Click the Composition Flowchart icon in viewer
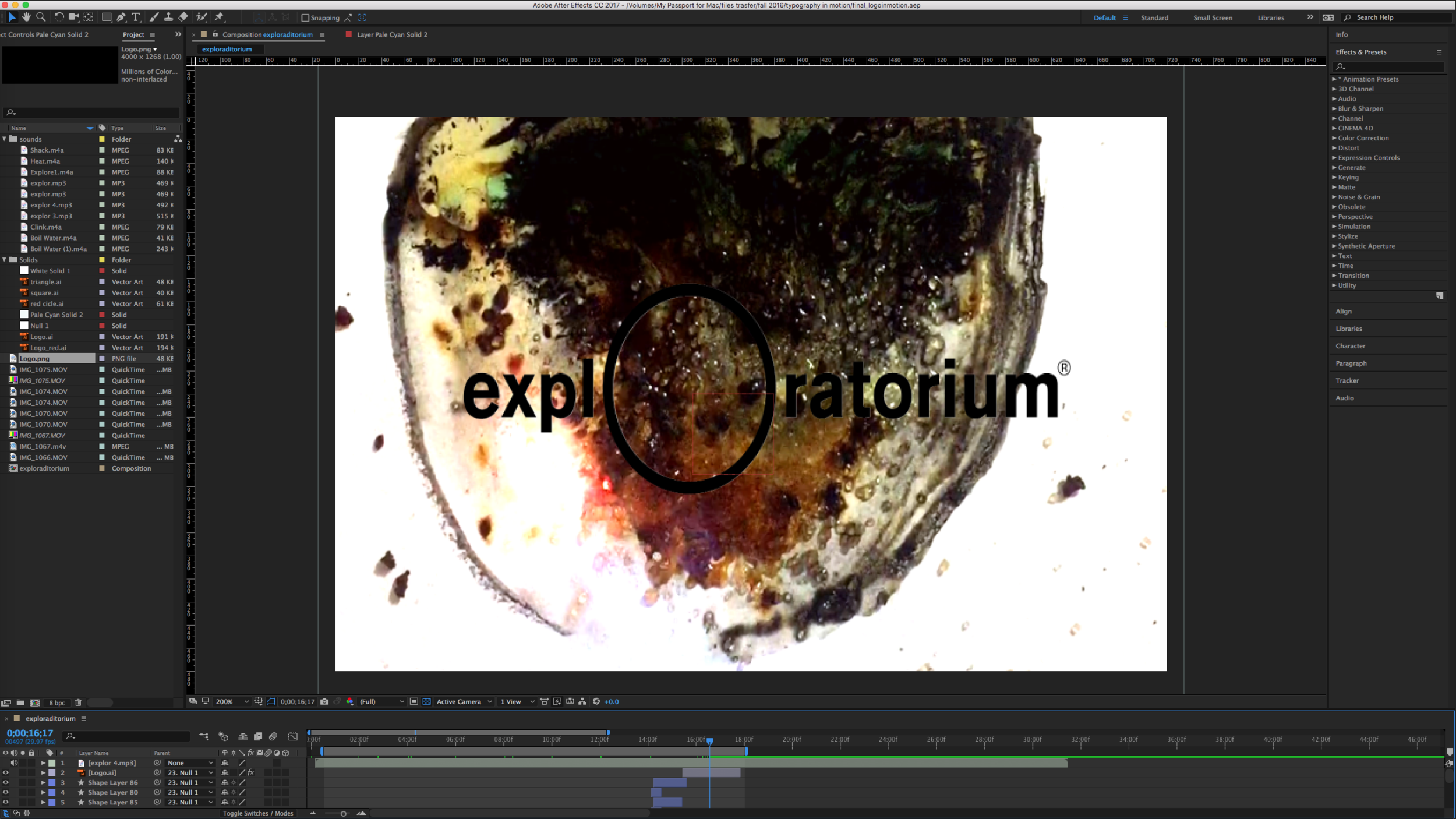The width and height of the screenshot is (1456, 819). click(582, 702)
